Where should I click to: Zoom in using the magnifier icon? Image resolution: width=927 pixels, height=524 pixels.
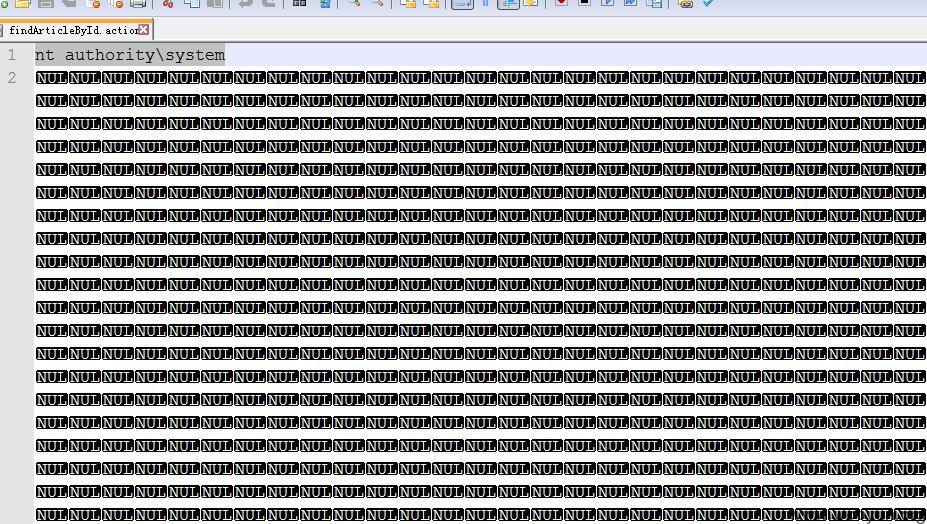tap(354, 3)
